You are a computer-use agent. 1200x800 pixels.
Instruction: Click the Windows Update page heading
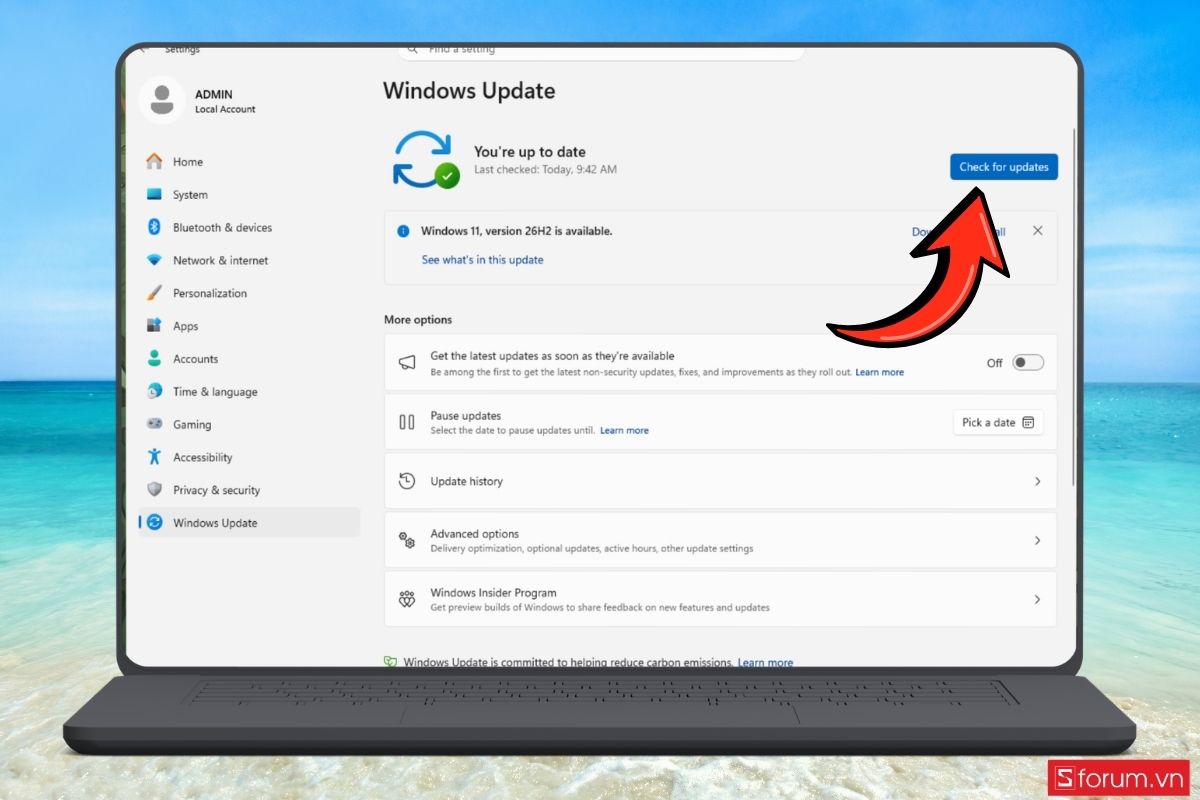pyautogui.click(x=469, y=91)
